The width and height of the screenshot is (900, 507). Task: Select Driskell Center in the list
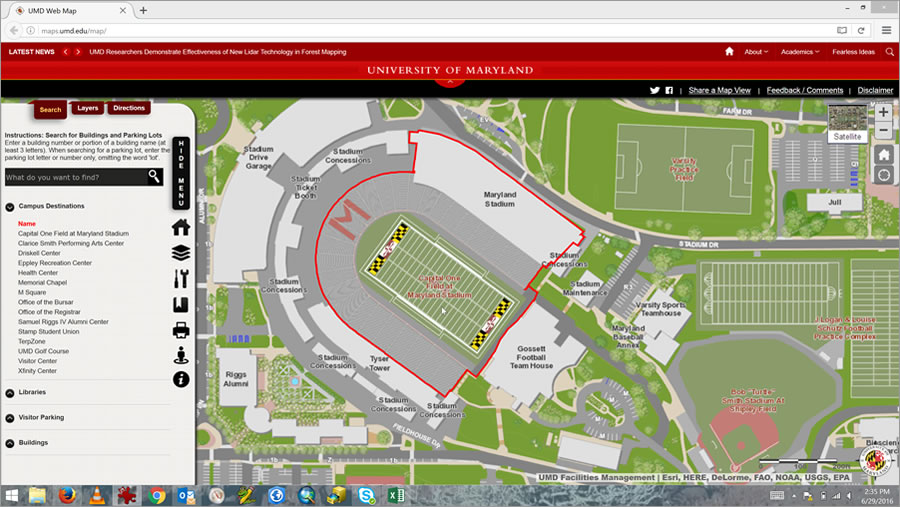click(x=39, y=253)
